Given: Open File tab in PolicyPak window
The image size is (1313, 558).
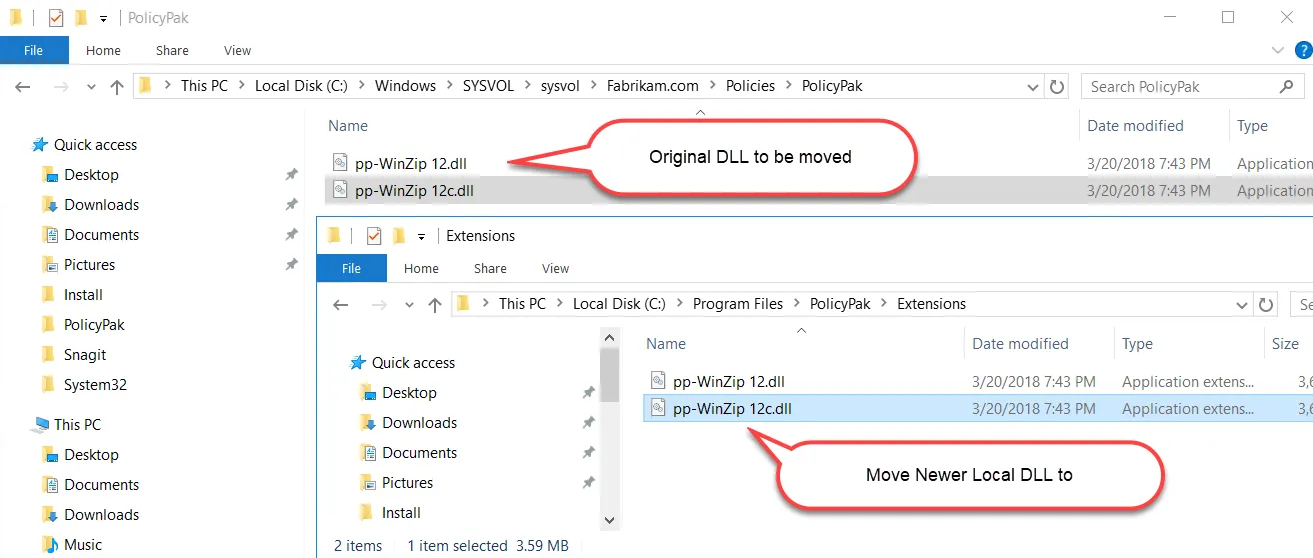Looking at the screenshot, I should coord(34,50).
